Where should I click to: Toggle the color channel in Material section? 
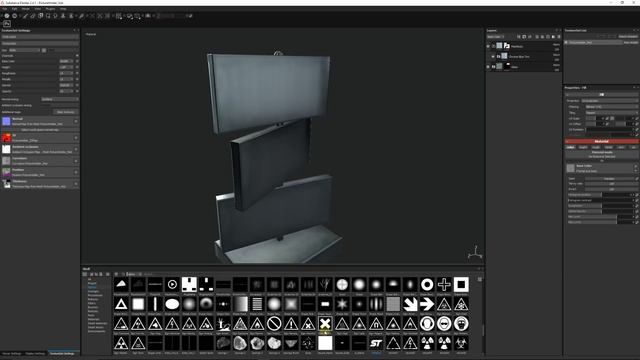tap(570, 147)
